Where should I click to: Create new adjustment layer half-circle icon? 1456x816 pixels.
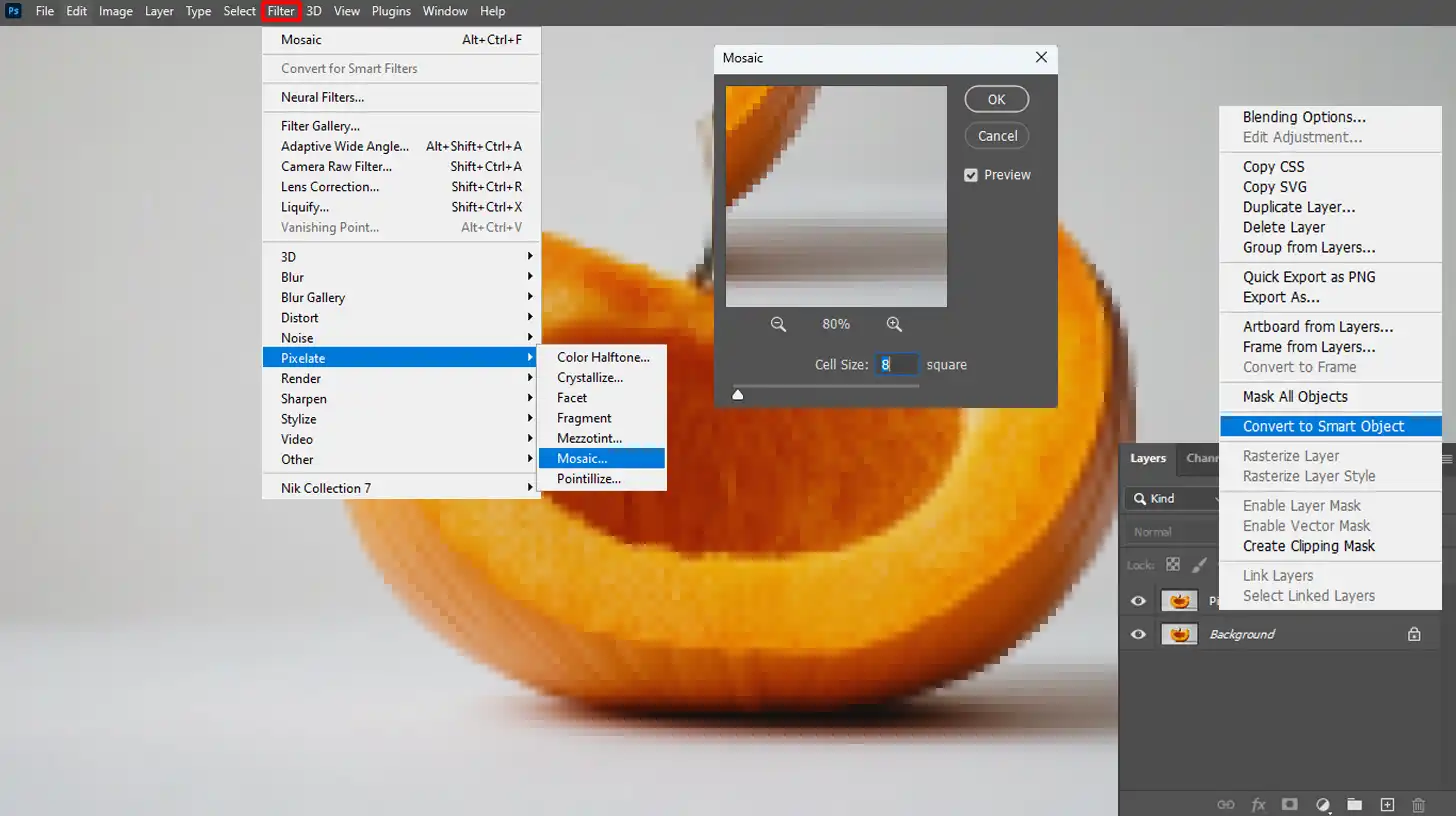(1323, 804)
